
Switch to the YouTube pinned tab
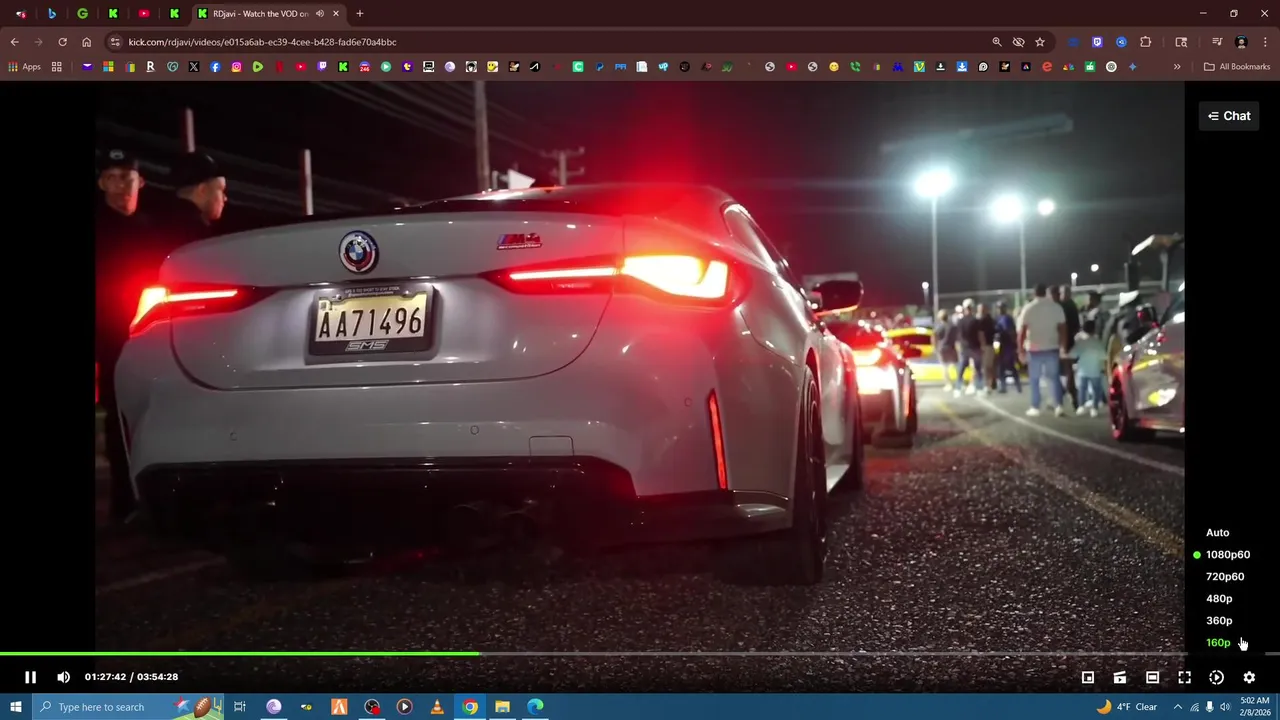click(x=144, y=14)
